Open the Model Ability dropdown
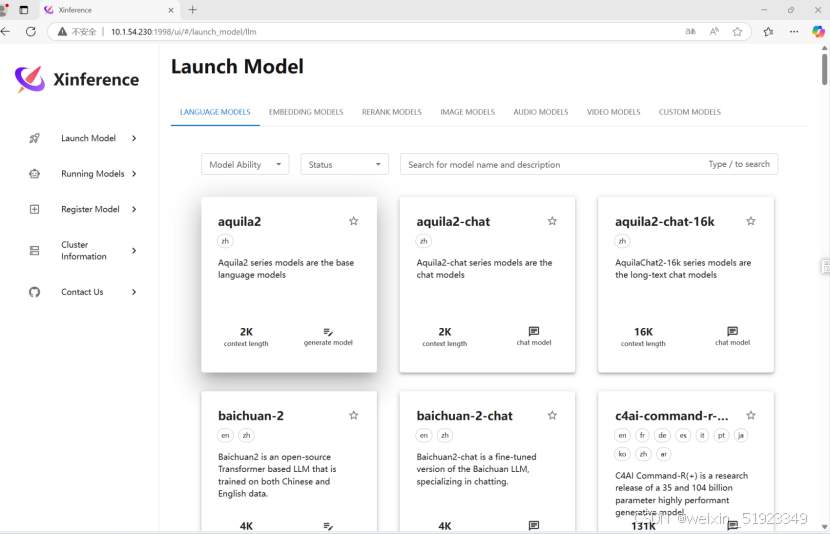 click(x=245, y=165)
